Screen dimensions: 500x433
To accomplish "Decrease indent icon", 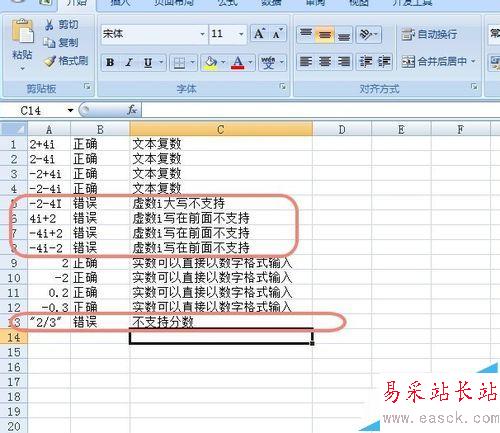I will click(x=366, y=62).
